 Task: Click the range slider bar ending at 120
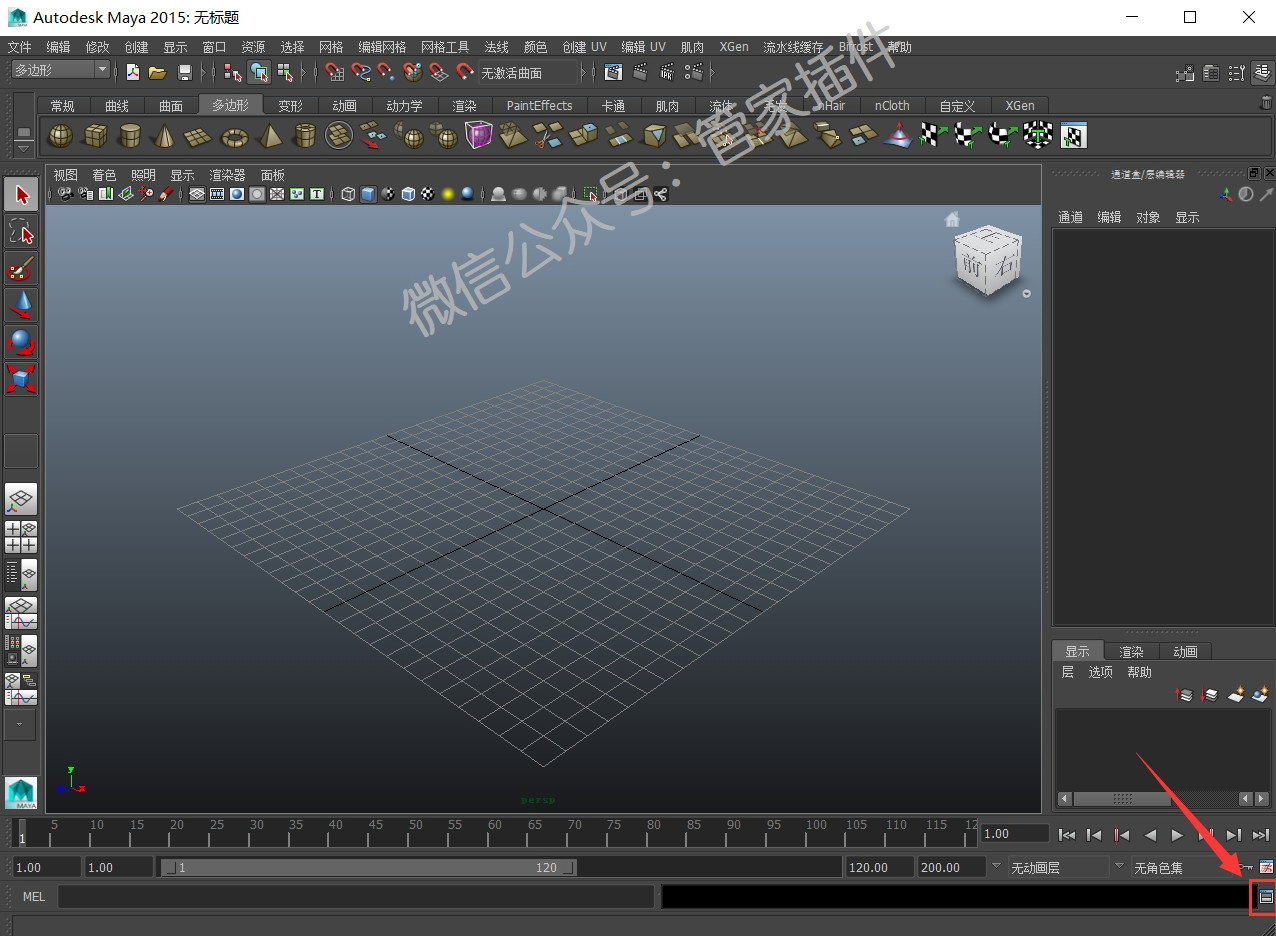coord(368,867)
